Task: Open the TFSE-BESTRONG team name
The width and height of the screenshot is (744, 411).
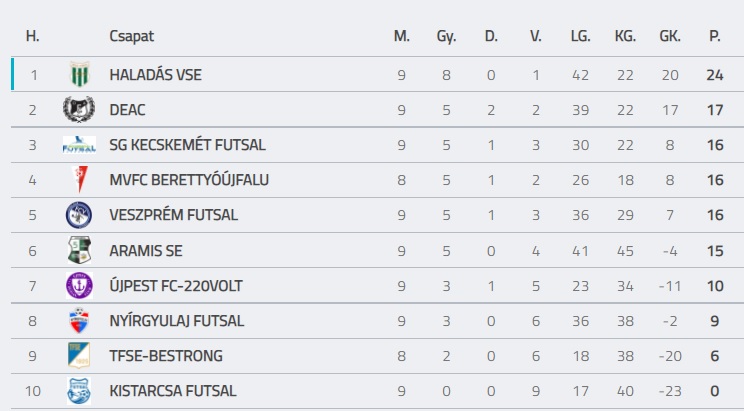Action: coord(166,356)
